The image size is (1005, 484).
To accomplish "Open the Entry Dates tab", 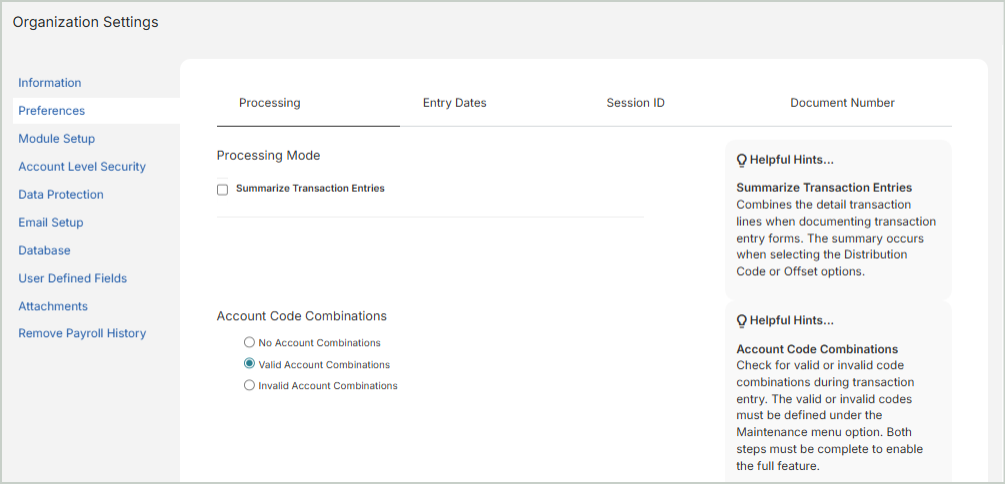I will point(454,103).
